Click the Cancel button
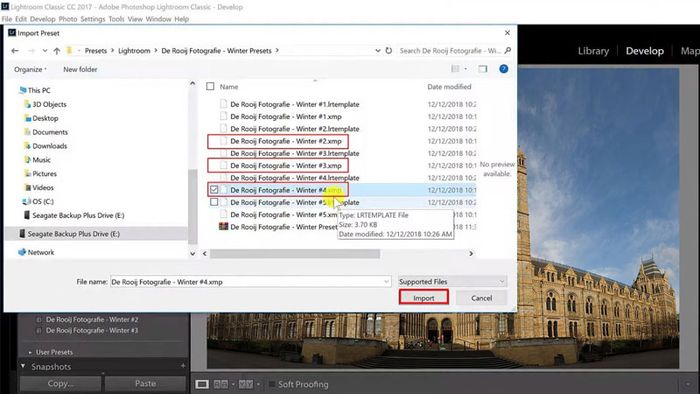This screenshot has width=700, height=394. tap(482, 298)
